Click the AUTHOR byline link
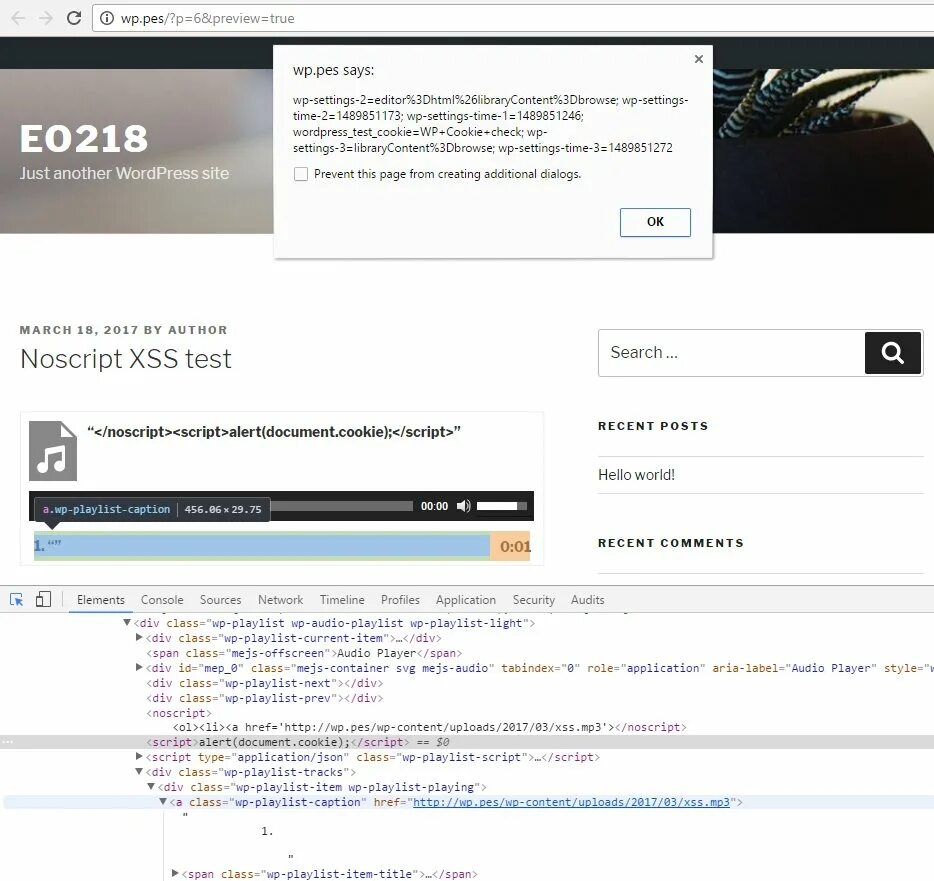This screenshot has width=934, height=881. point(198,330)
